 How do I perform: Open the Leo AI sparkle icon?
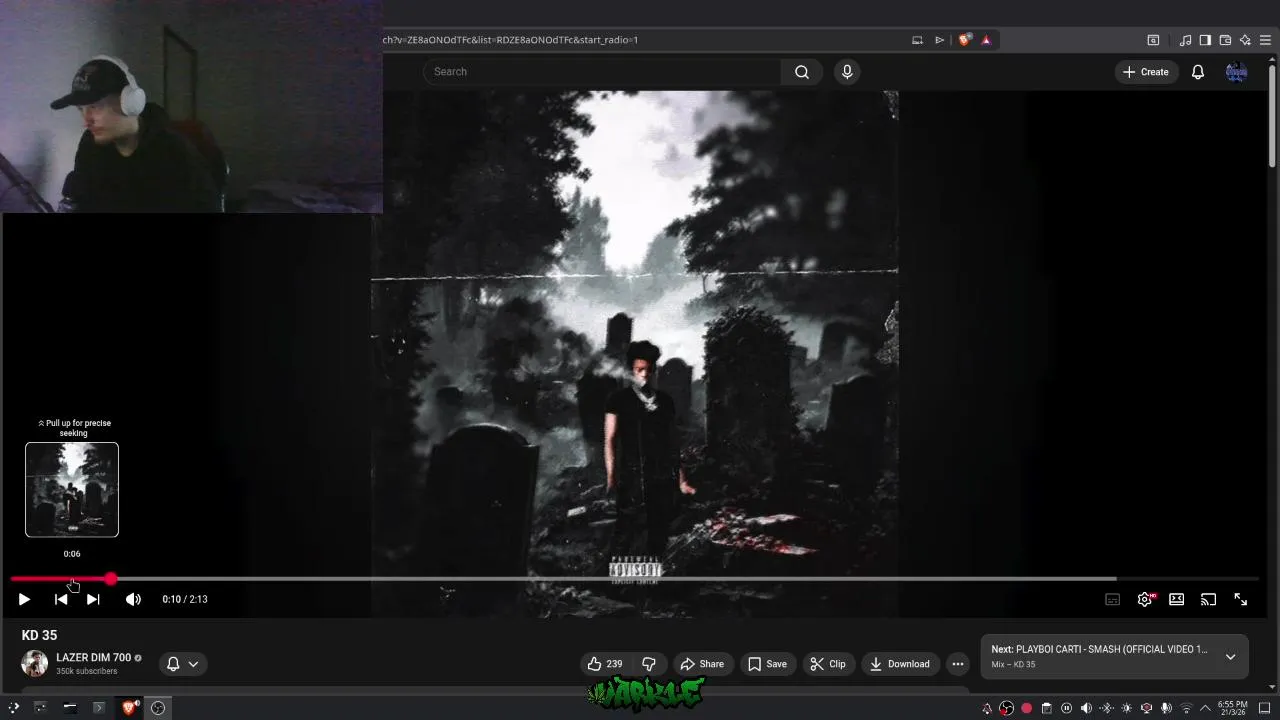point(1245,40)
